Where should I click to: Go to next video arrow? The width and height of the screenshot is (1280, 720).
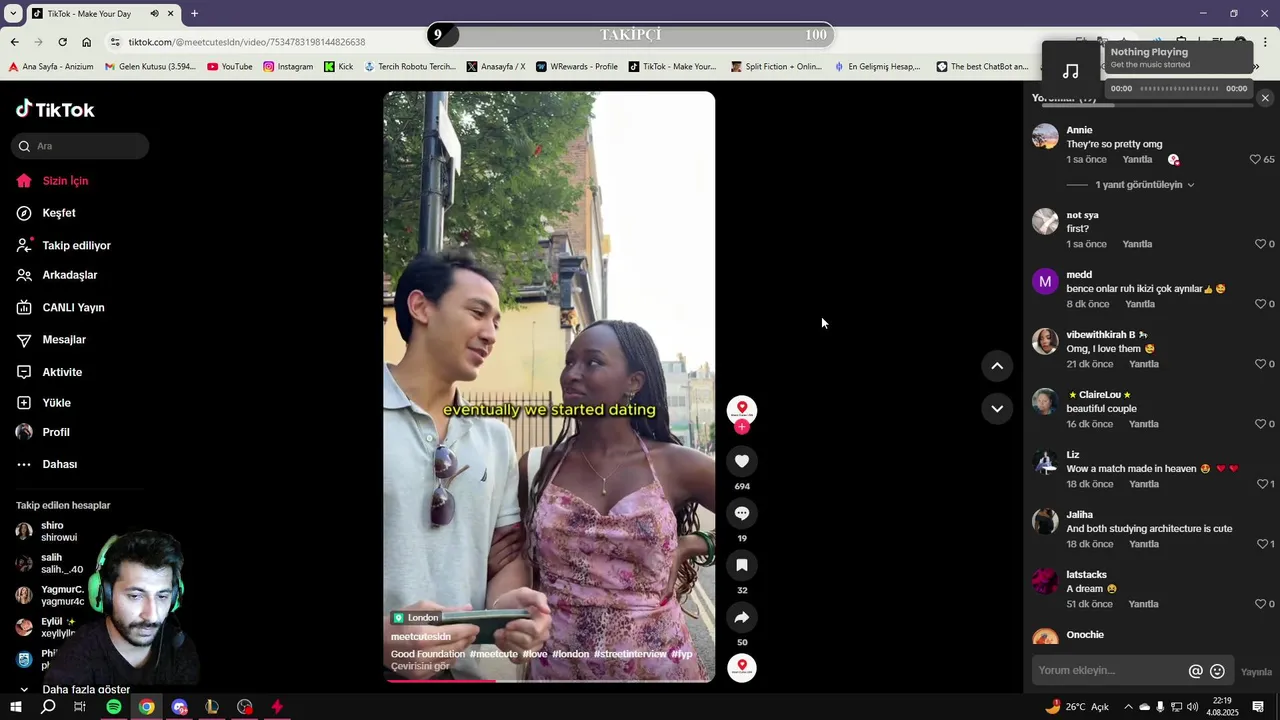[997, 408]
